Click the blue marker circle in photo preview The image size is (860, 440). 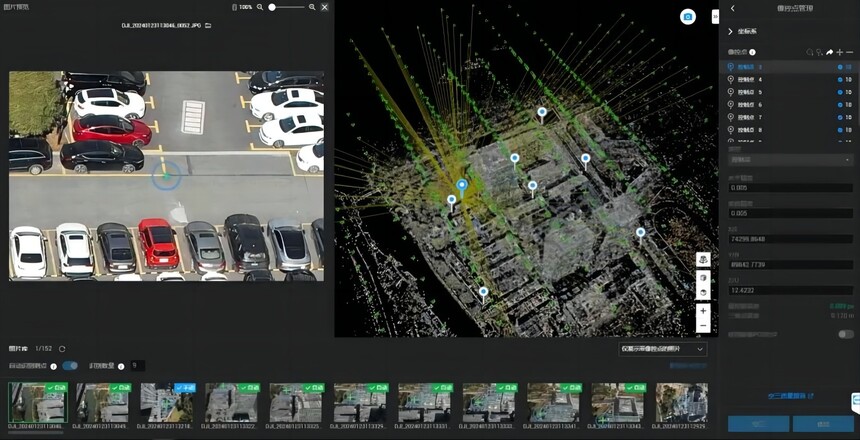pos(166,176)
